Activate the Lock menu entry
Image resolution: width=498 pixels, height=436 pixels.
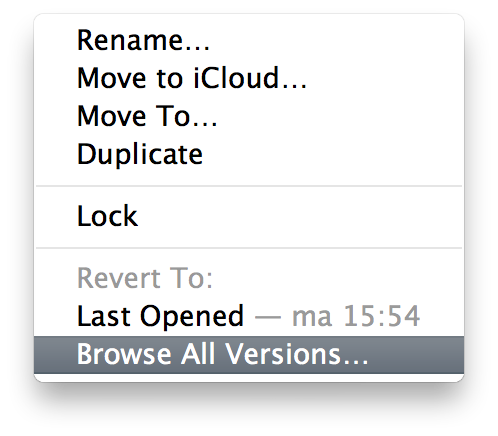[x=249, y=216]
